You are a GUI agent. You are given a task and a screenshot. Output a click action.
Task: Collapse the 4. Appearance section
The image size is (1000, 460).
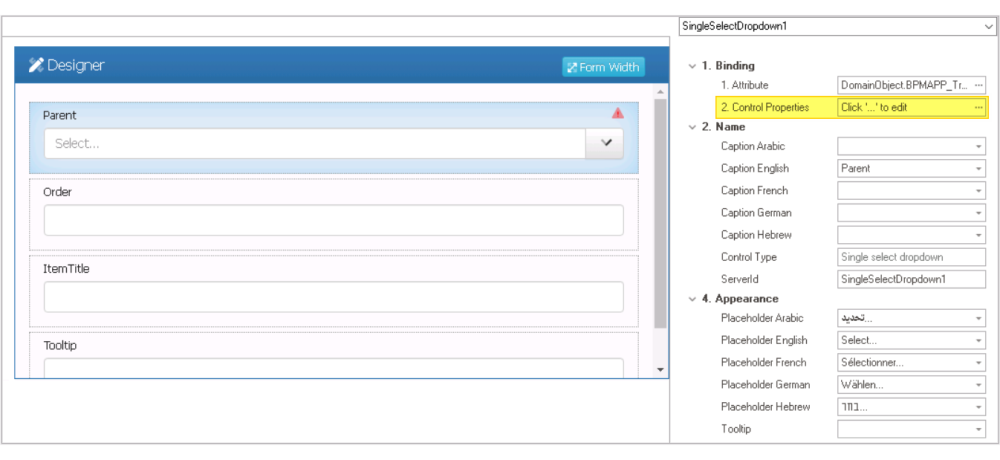click(693, 299)
